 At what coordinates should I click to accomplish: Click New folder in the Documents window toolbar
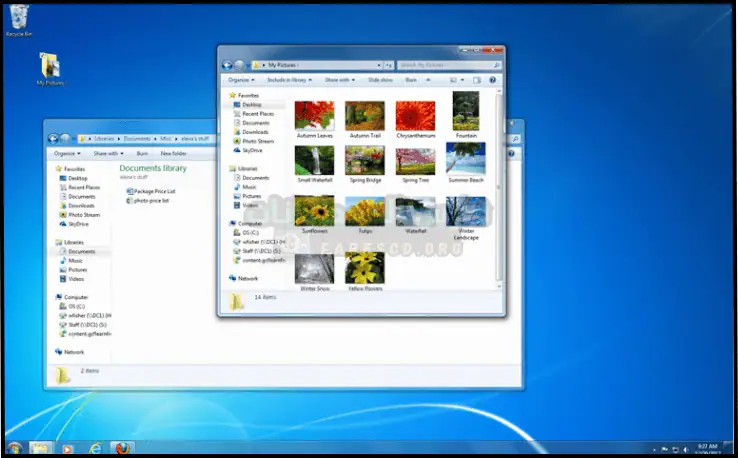point(172,154)
